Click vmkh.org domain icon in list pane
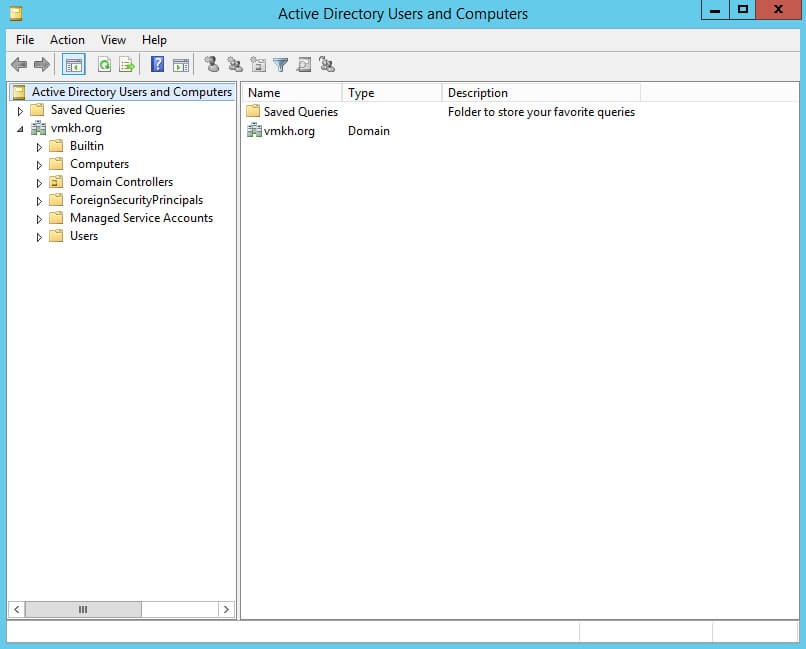Viewport: 806px width, 649px height. [254, 131]
